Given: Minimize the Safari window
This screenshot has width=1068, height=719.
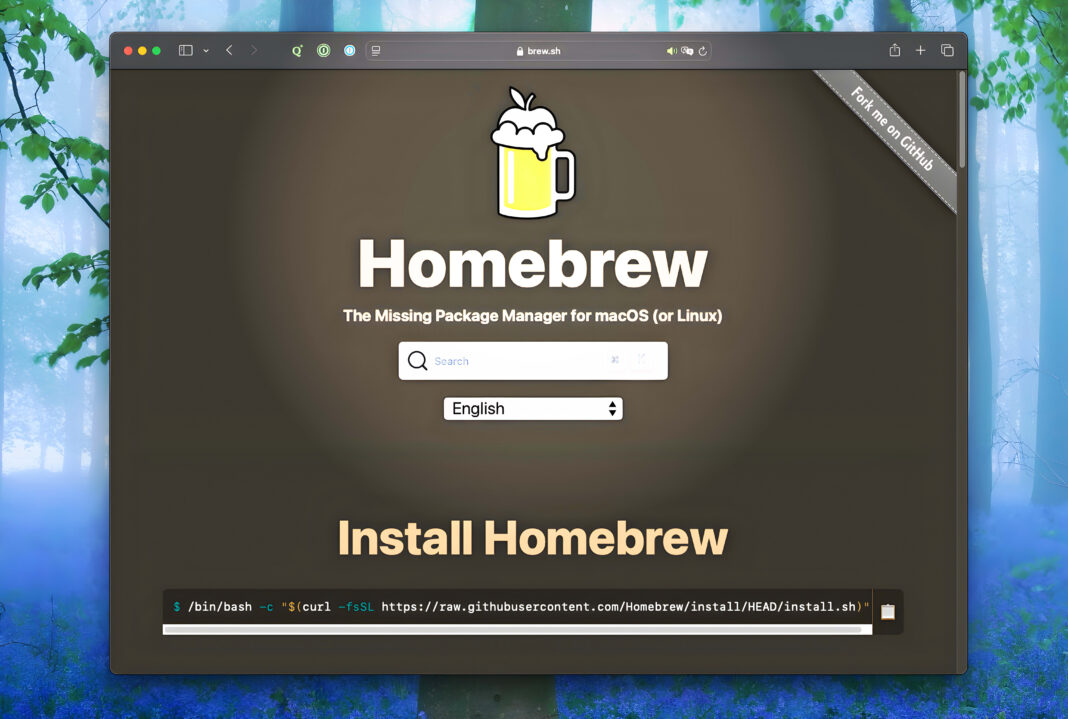Looking at the screenshot, I should pyautogui.click(x=142, y=51).
